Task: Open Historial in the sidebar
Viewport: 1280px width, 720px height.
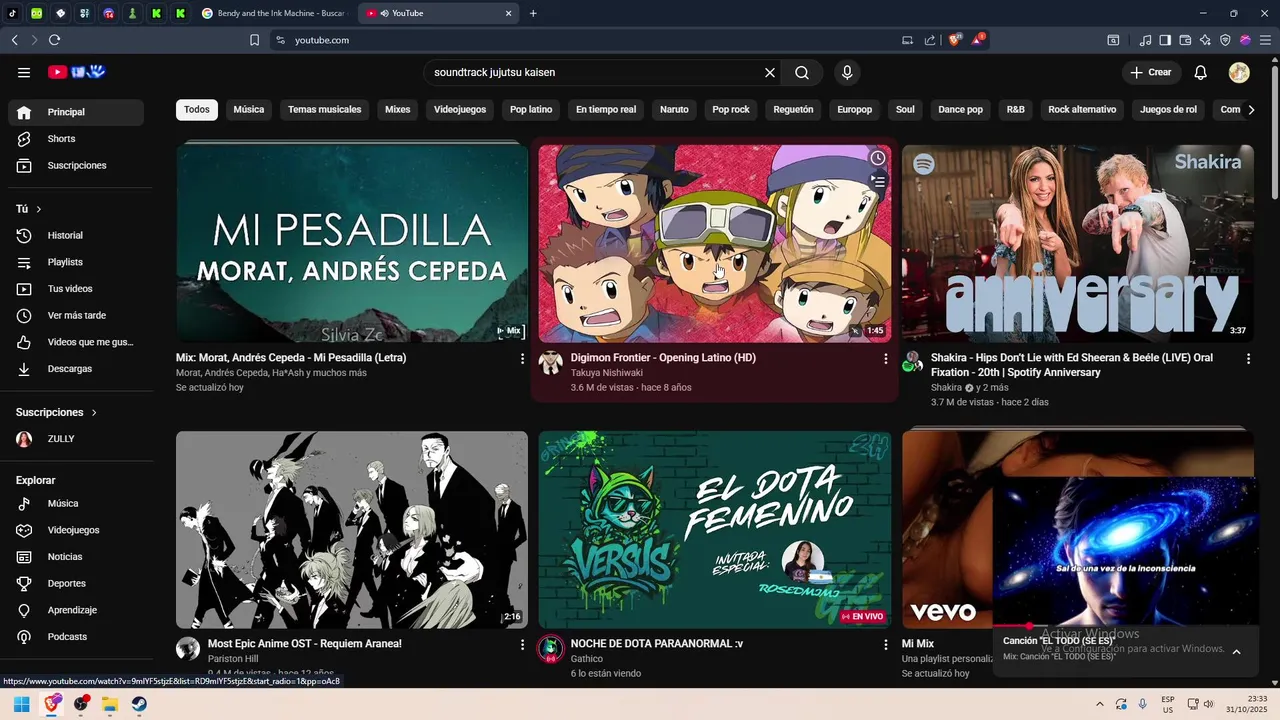Action: coord(76,235)
